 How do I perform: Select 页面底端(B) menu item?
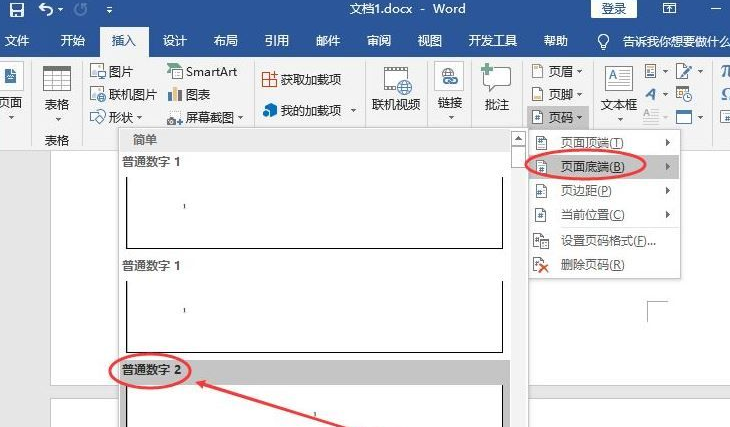604,167
